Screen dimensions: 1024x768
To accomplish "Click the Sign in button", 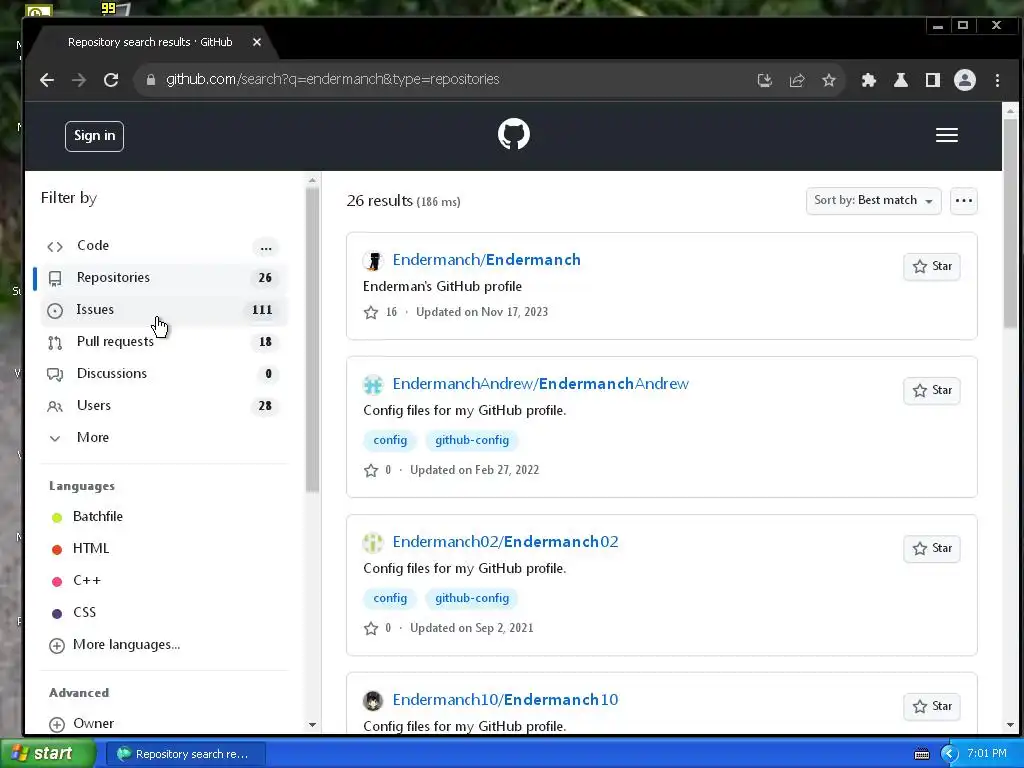I will point(94,136).
